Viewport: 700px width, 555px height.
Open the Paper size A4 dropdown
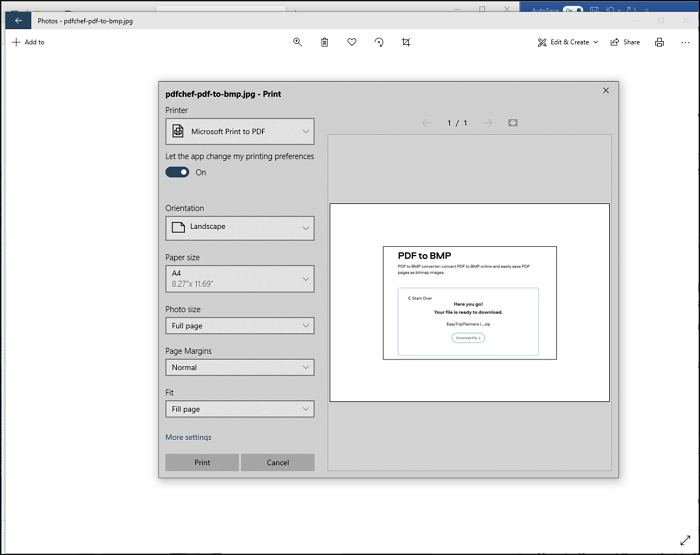239,278
